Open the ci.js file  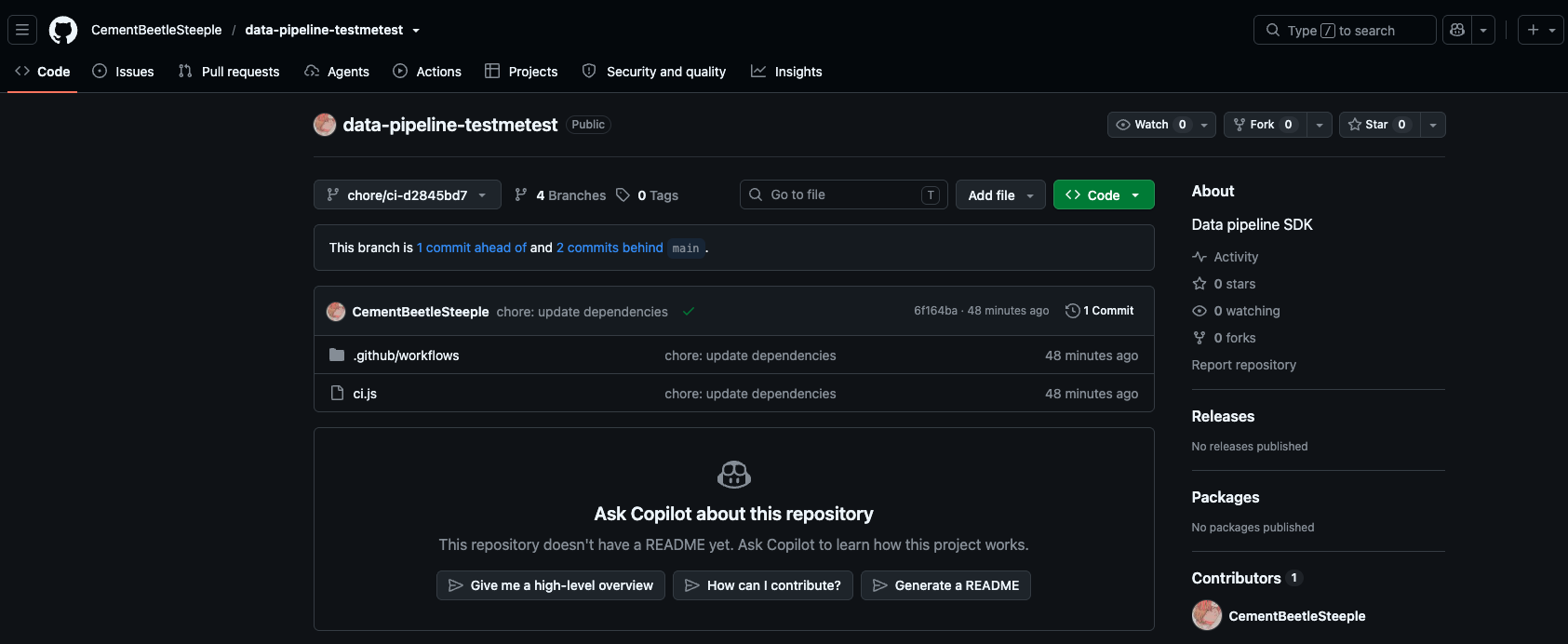pos(365,394)
